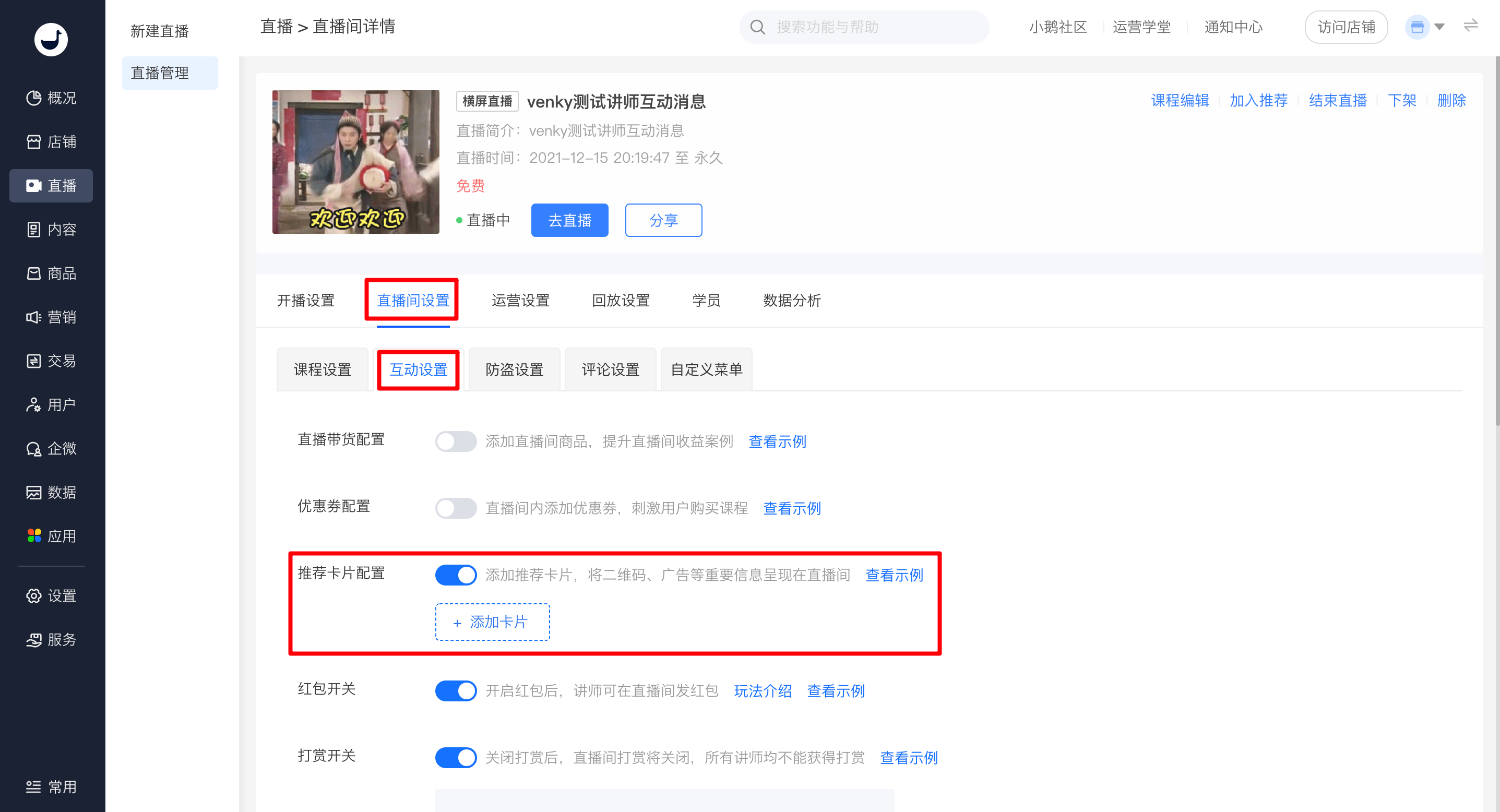1500x812 pixels.
Task: Open the 课程编辑 link
Action: pyautogui.click(x=1180, y=101)
